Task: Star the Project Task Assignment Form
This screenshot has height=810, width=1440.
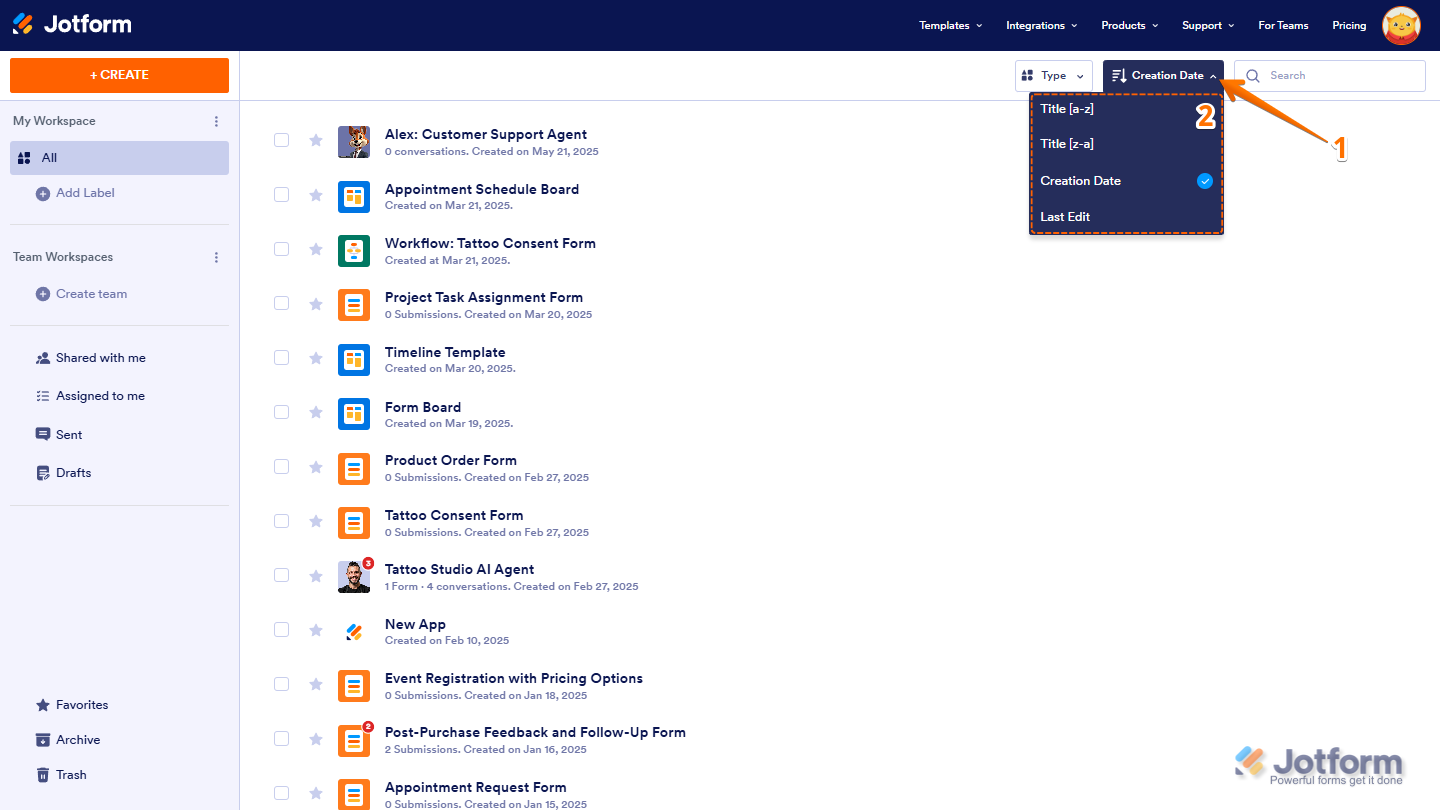Action: pos(316,303)
